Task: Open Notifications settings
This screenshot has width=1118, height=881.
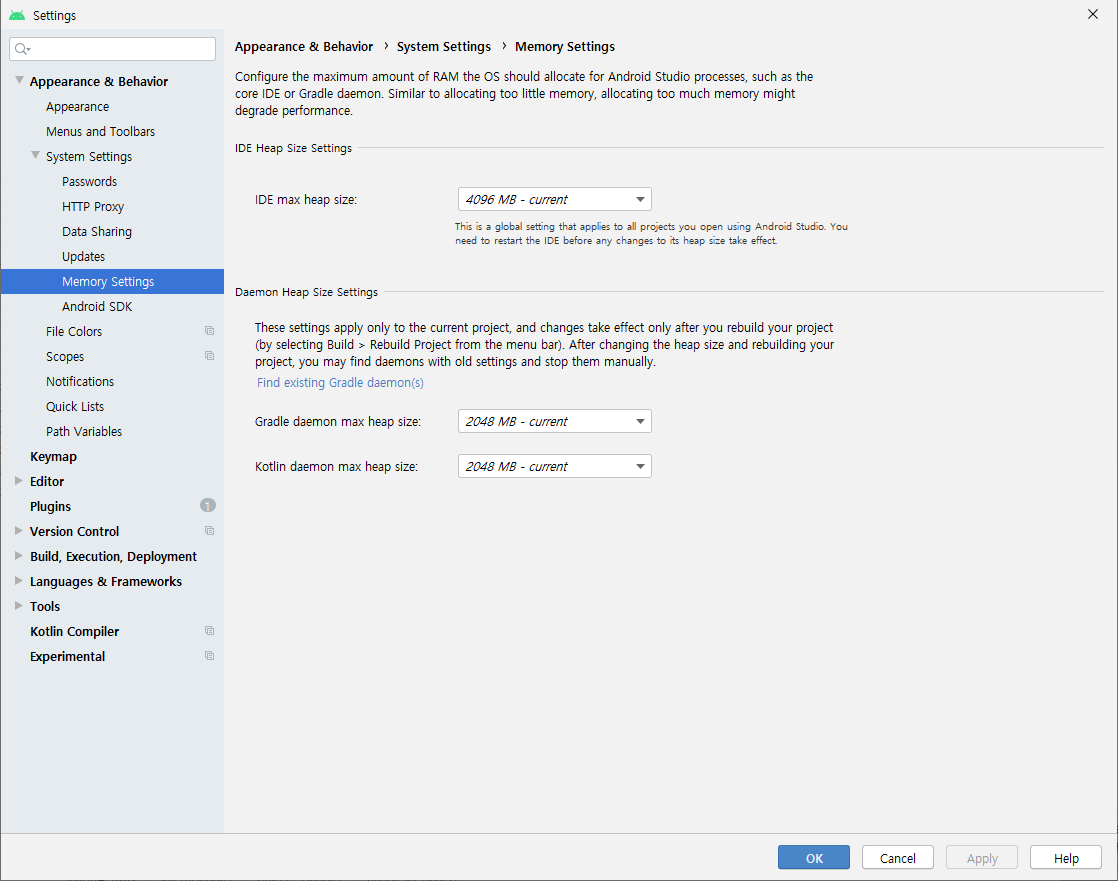Action: [80, 381]
